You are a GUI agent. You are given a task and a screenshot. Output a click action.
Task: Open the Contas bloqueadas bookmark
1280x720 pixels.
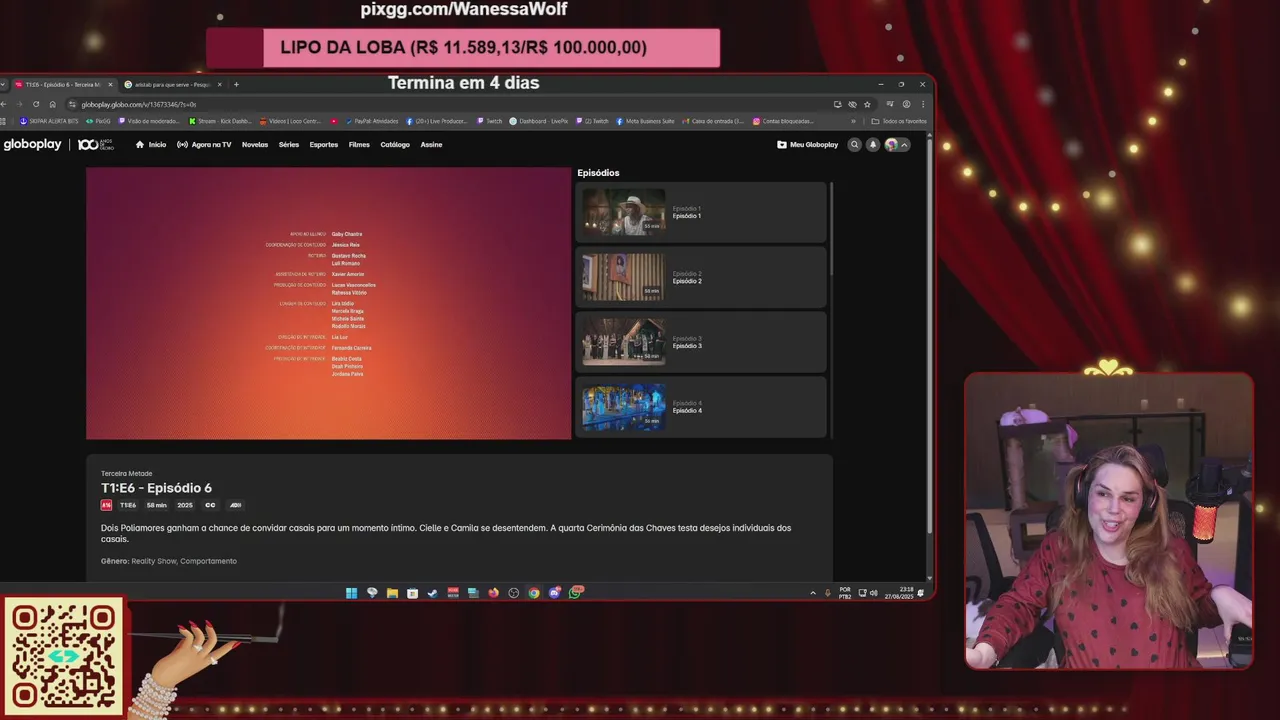click(x=782, y=121)
